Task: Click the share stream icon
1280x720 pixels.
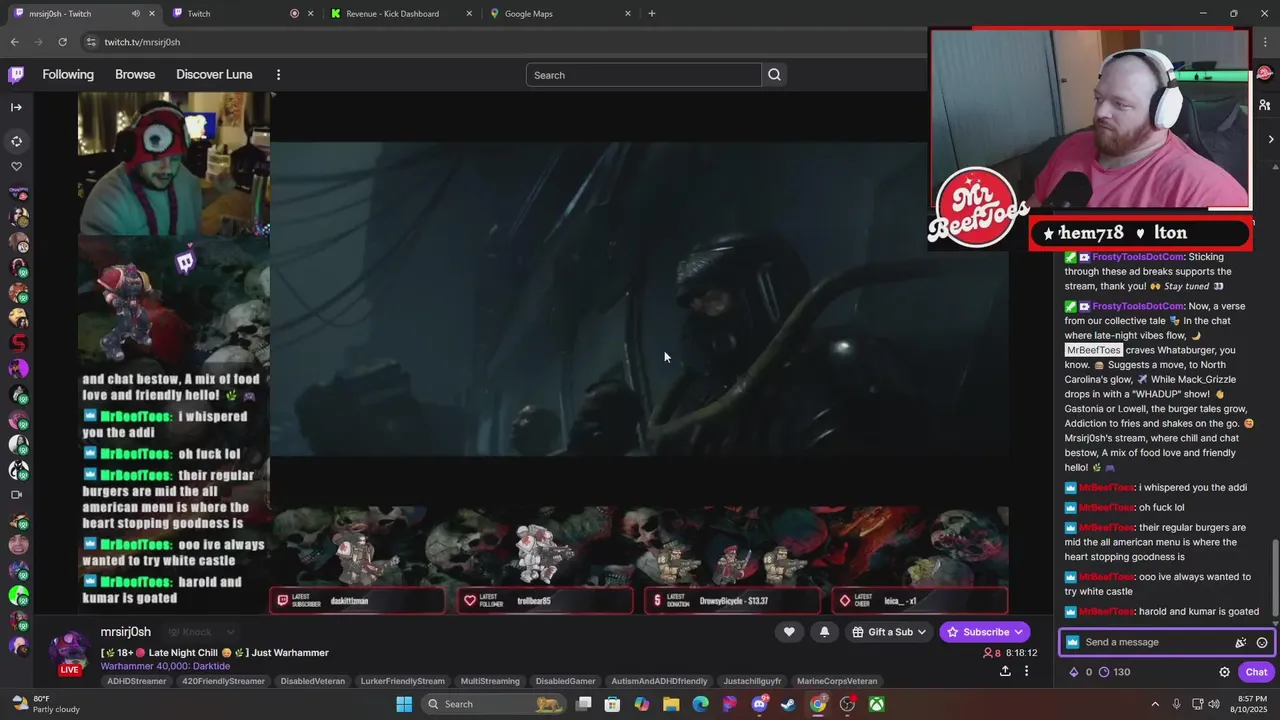Action: click(1005, 671)
